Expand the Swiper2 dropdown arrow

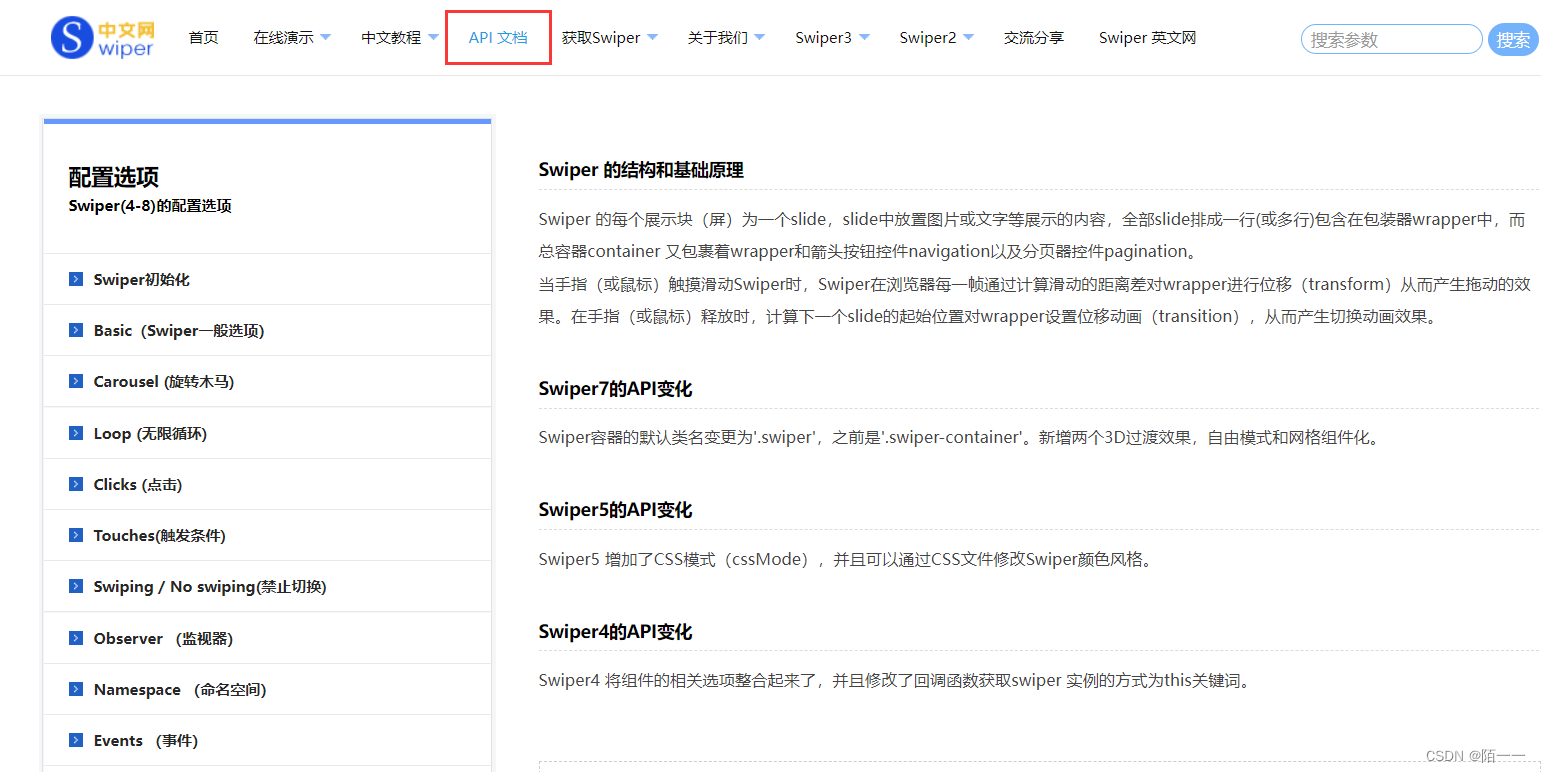pyautogui.click(x=968, y=38)
